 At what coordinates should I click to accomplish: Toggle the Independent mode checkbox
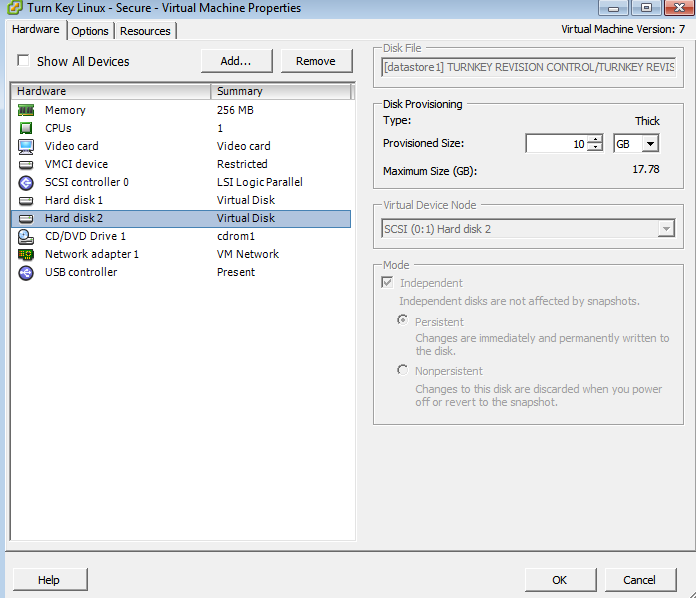point(387,283)
